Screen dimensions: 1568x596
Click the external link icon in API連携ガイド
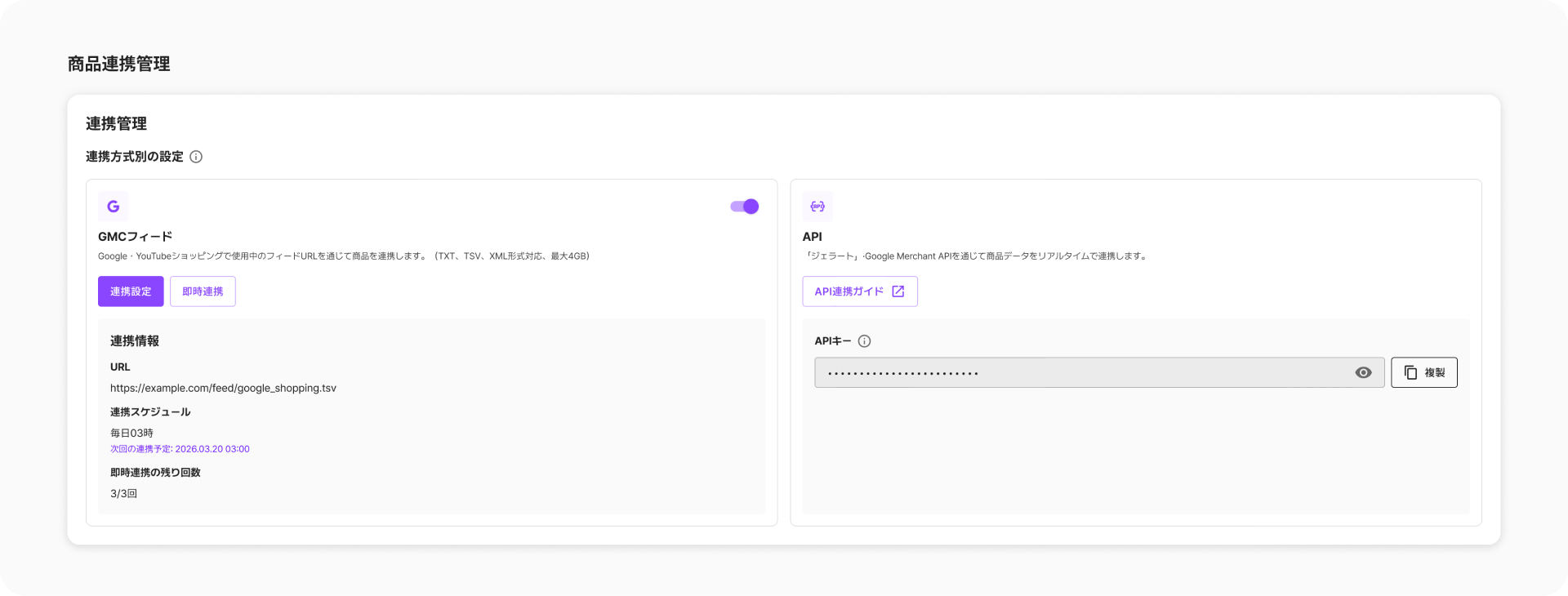click(898, 291)
